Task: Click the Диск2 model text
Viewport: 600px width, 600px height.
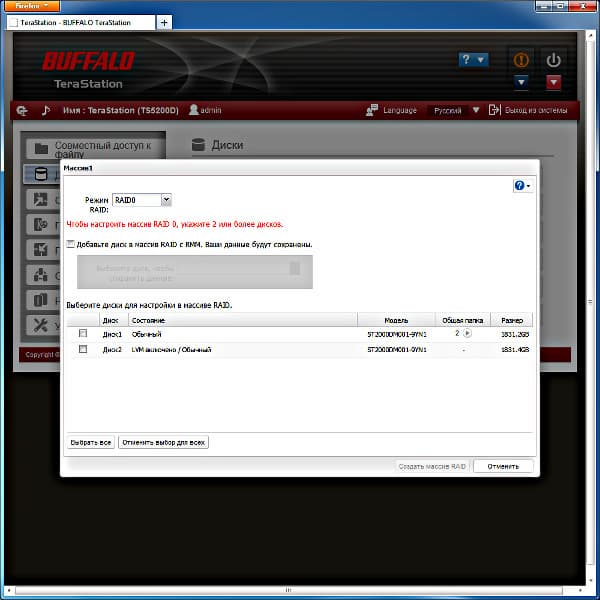Action: click(397, 349)
